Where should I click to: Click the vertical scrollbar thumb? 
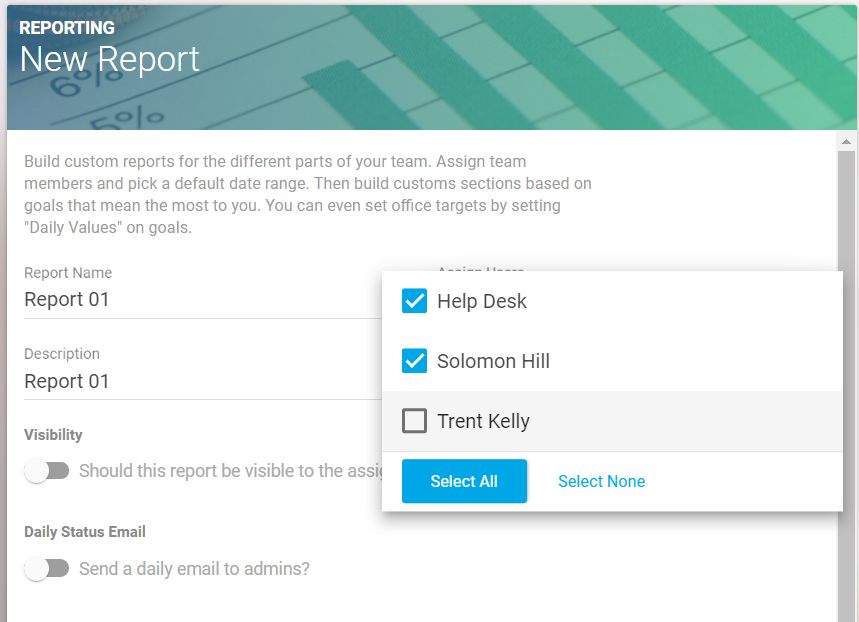(846, 386)
